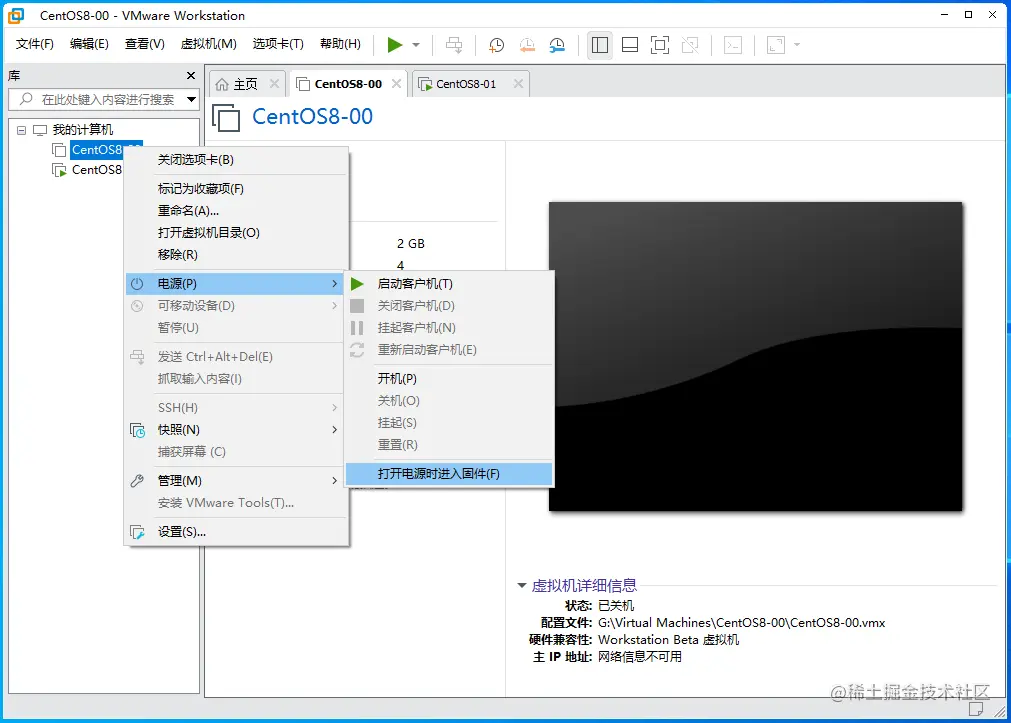Screen dimensions: 1011x723
Task: Collapse the 虚拟机详细信息 section
Action: click(522, 585)
